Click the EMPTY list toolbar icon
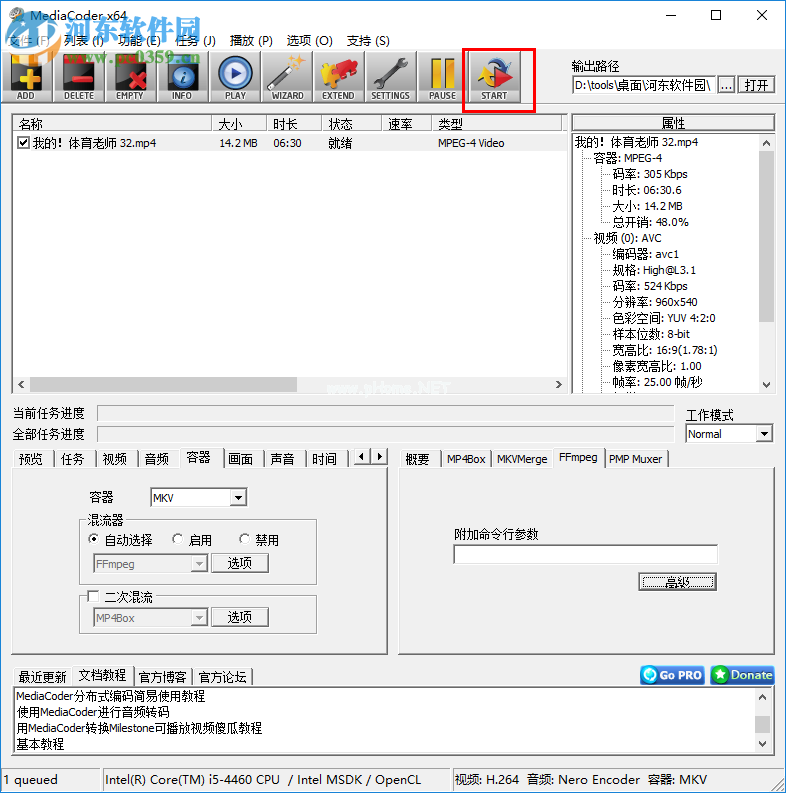This screenshot has height=793, width=786. [x=130, y=77]
